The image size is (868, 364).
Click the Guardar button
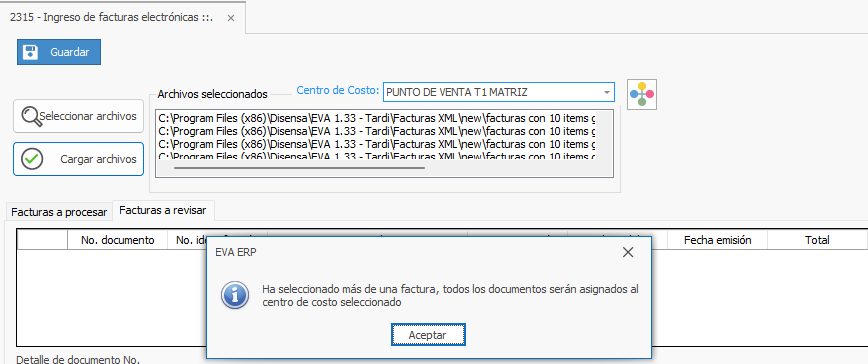pyautogui.click(x=59, y=52)
